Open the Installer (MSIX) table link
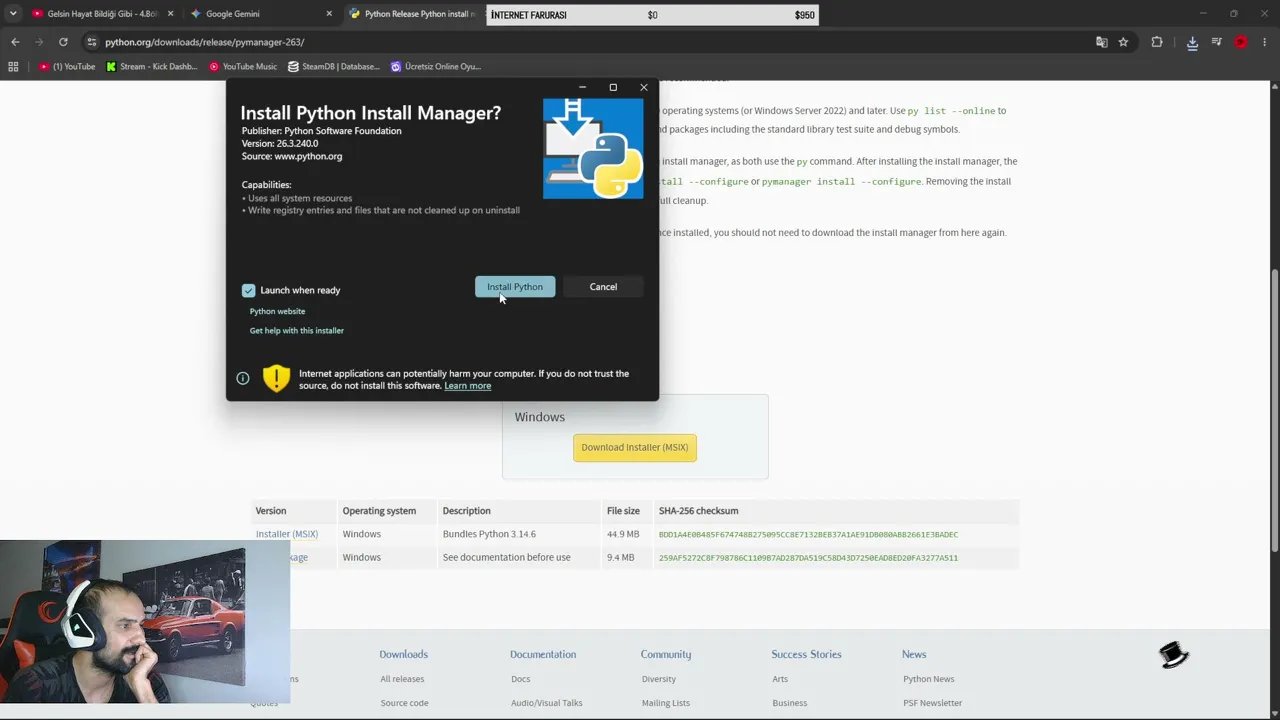This screenshot has width=1280, height=720. tap(286, 534)
